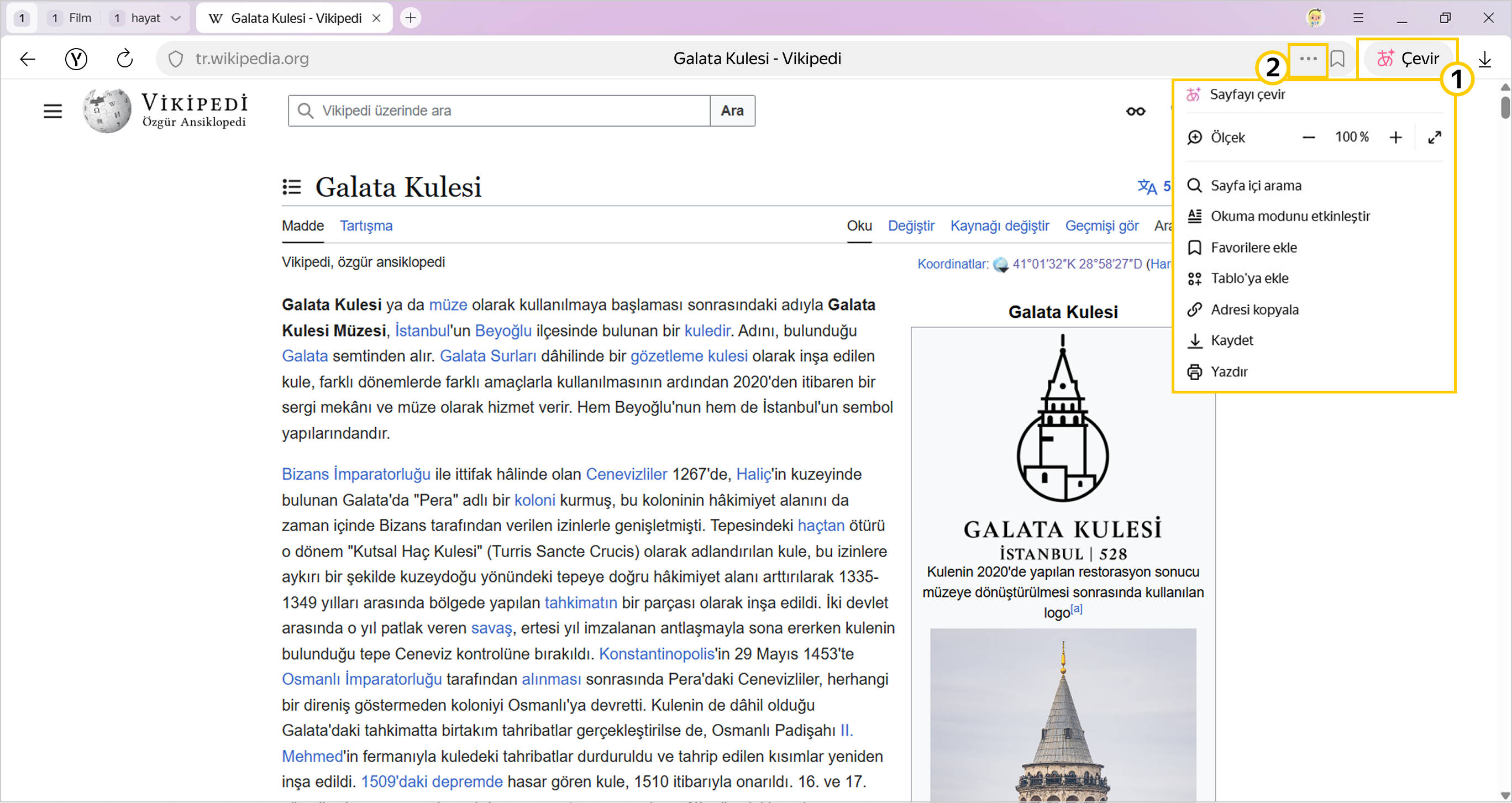This screenshot has height=803, width=1512.
Task: Open the Beyoğlu link
Action: 503,331
